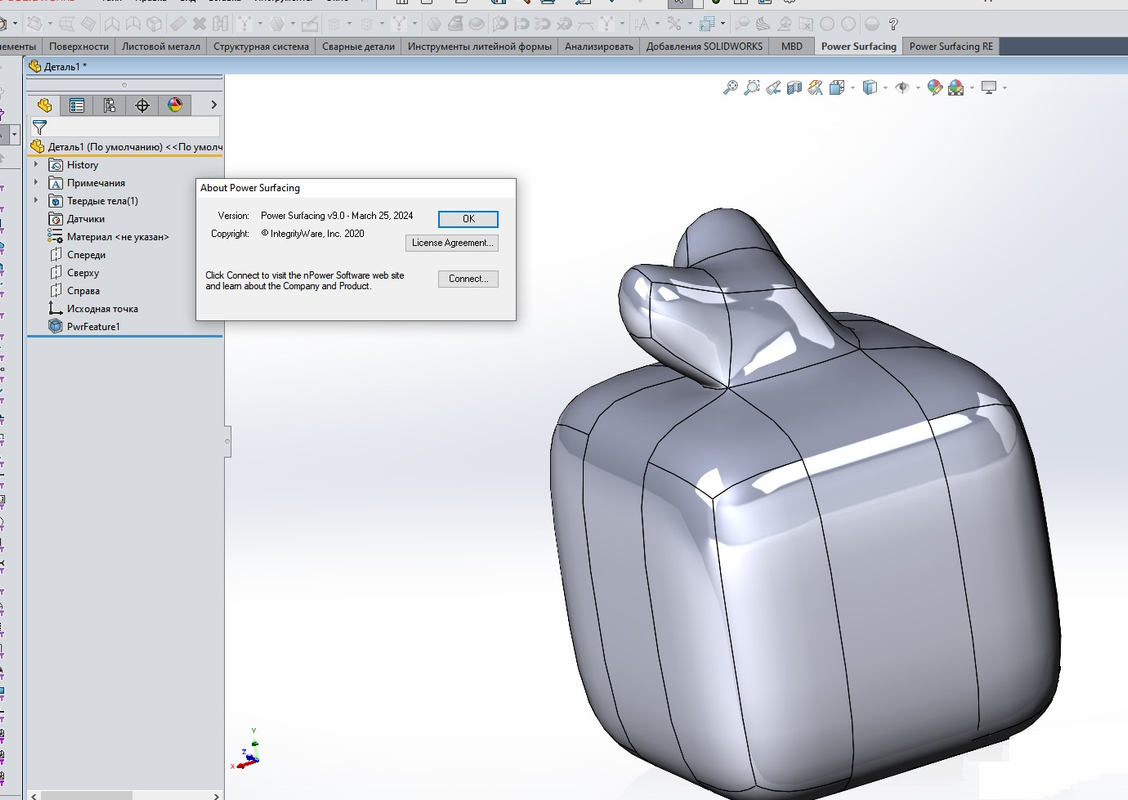Switch to the Сварные детали tab
Image resolution: width=1128 pixels, height=800 pixels.
(358, 46)
